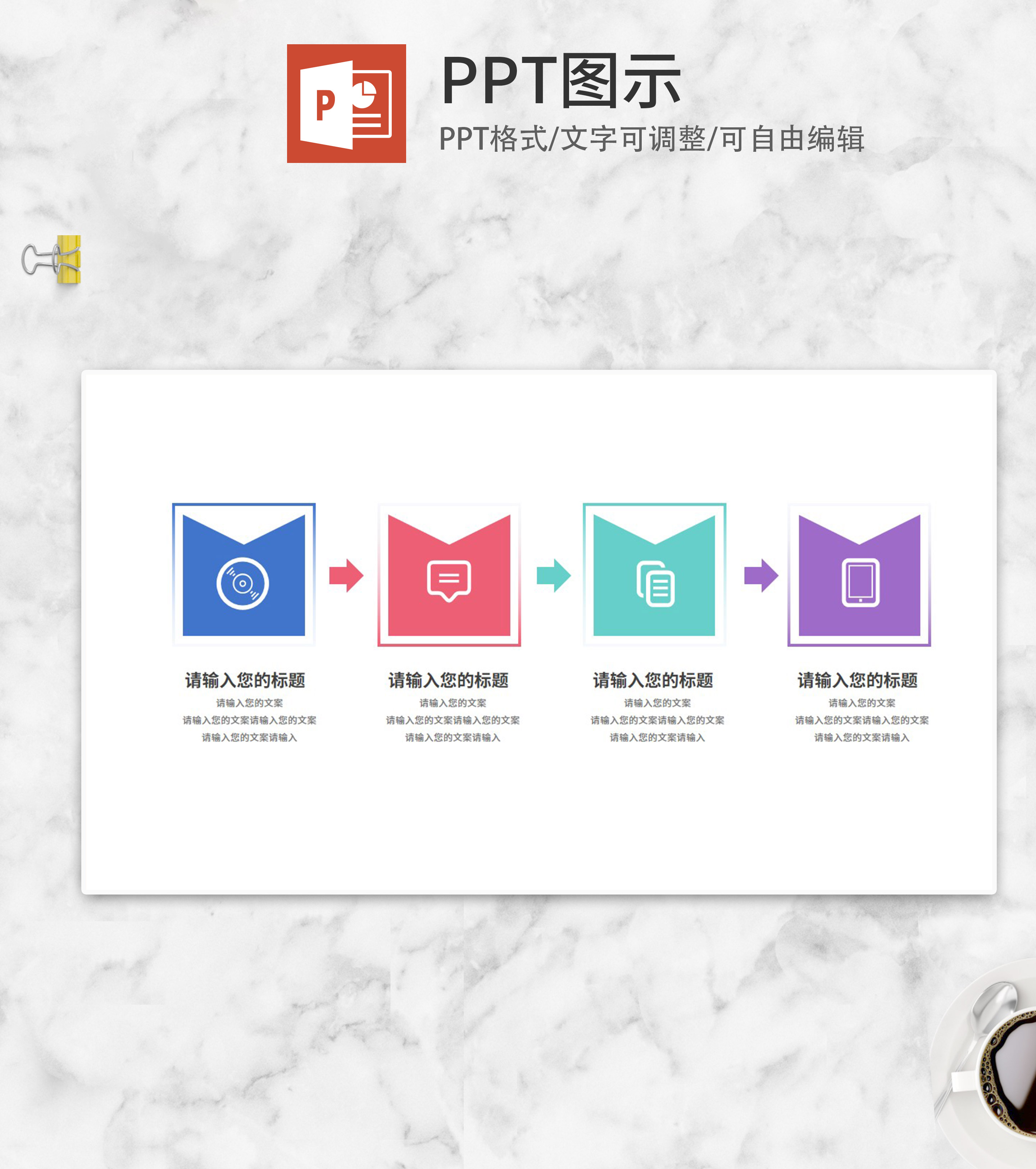
Task: Click the blue square frame border
Action: pos(244,505)
